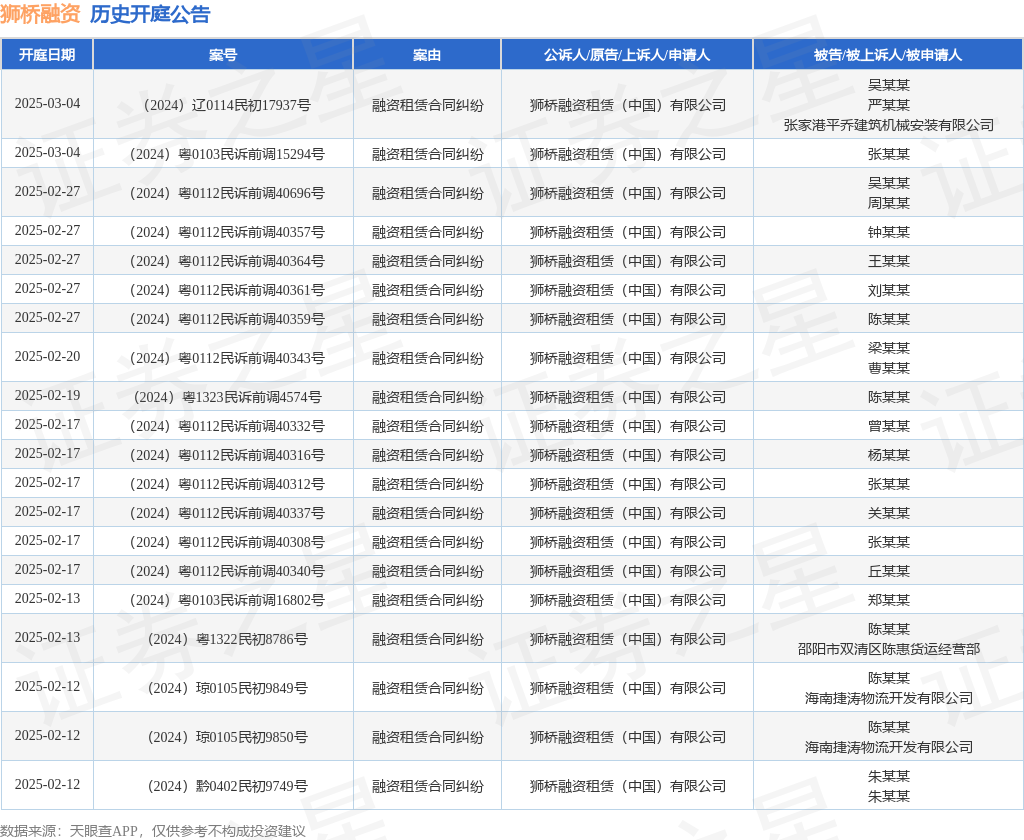The width and height of the screenshot is (1024, 840).
Task: Select case number (2024)粤0112民诉前调40337号
Action: (x=227, y=513)
